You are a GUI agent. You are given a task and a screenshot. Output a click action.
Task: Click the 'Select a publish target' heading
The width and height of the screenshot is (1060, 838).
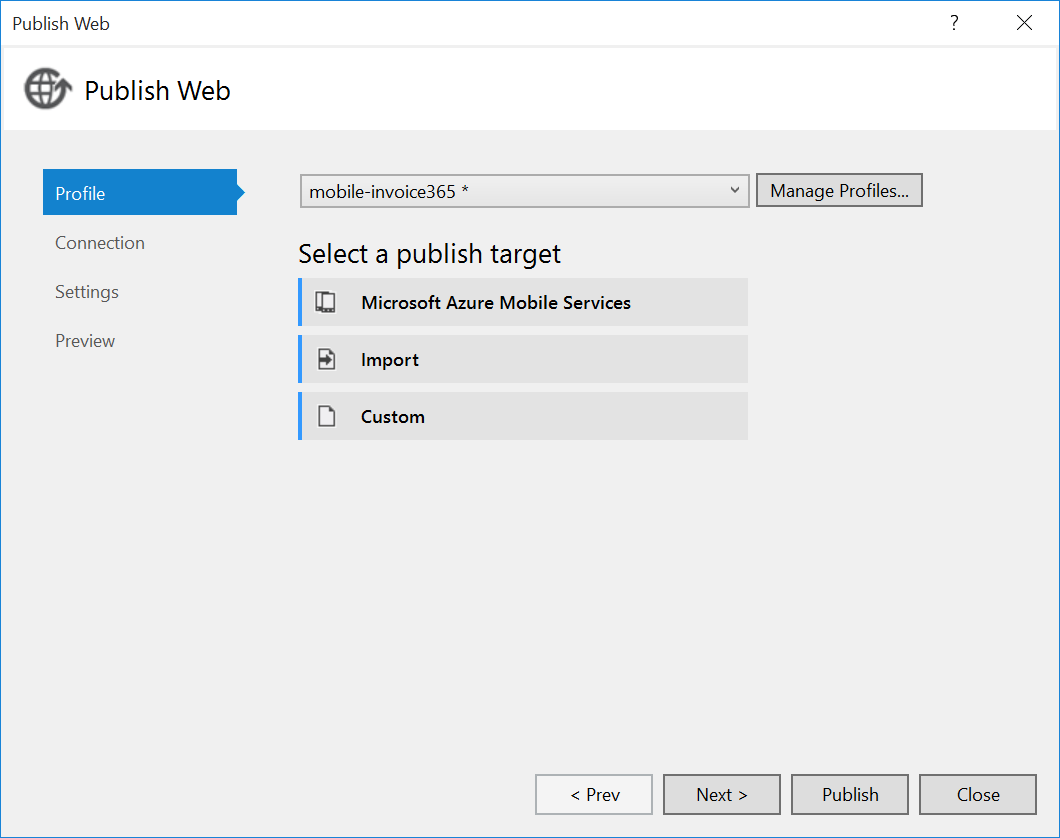[x=429, y=254]
